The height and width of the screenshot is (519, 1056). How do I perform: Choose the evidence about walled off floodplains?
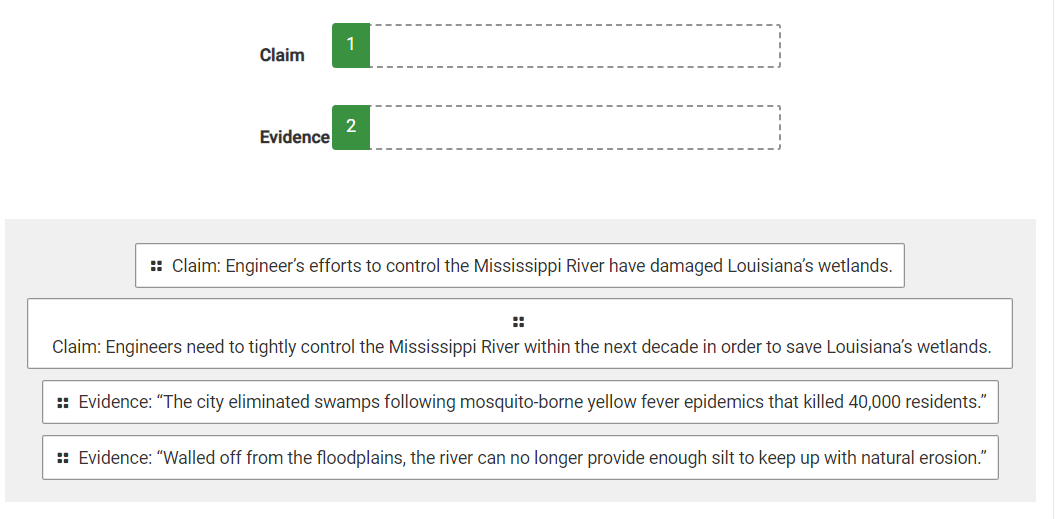520,458
